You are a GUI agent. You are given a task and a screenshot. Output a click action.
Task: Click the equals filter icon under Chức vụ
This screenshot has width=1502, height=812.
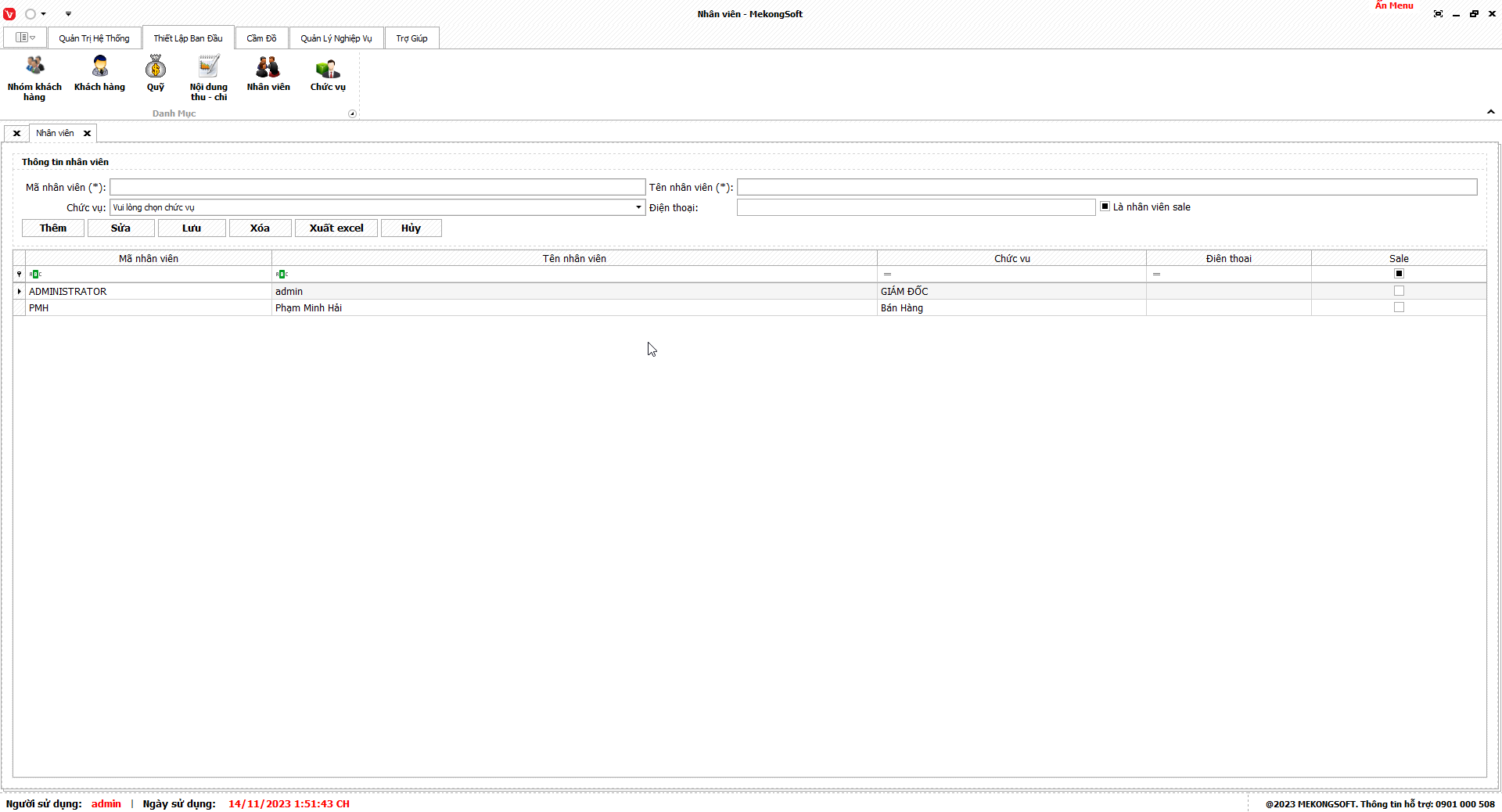click(x=887, y=274)
